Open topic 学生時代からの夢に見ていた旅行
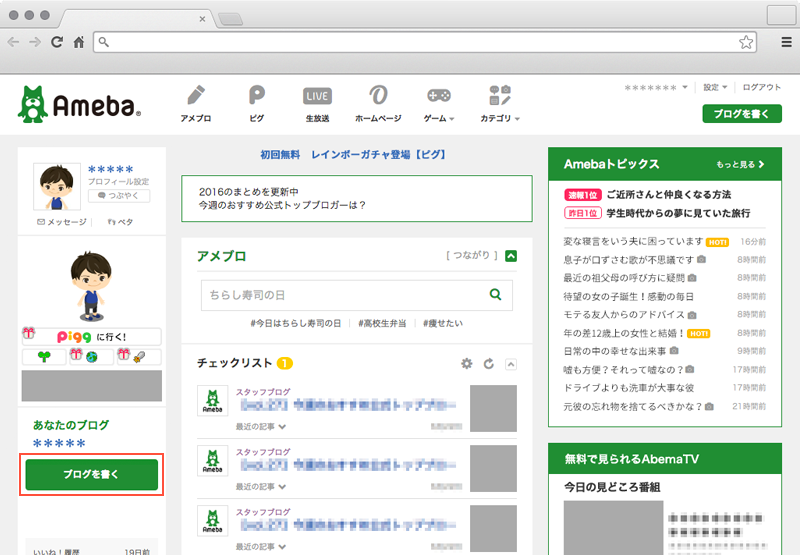 click(x=679, y=213)
